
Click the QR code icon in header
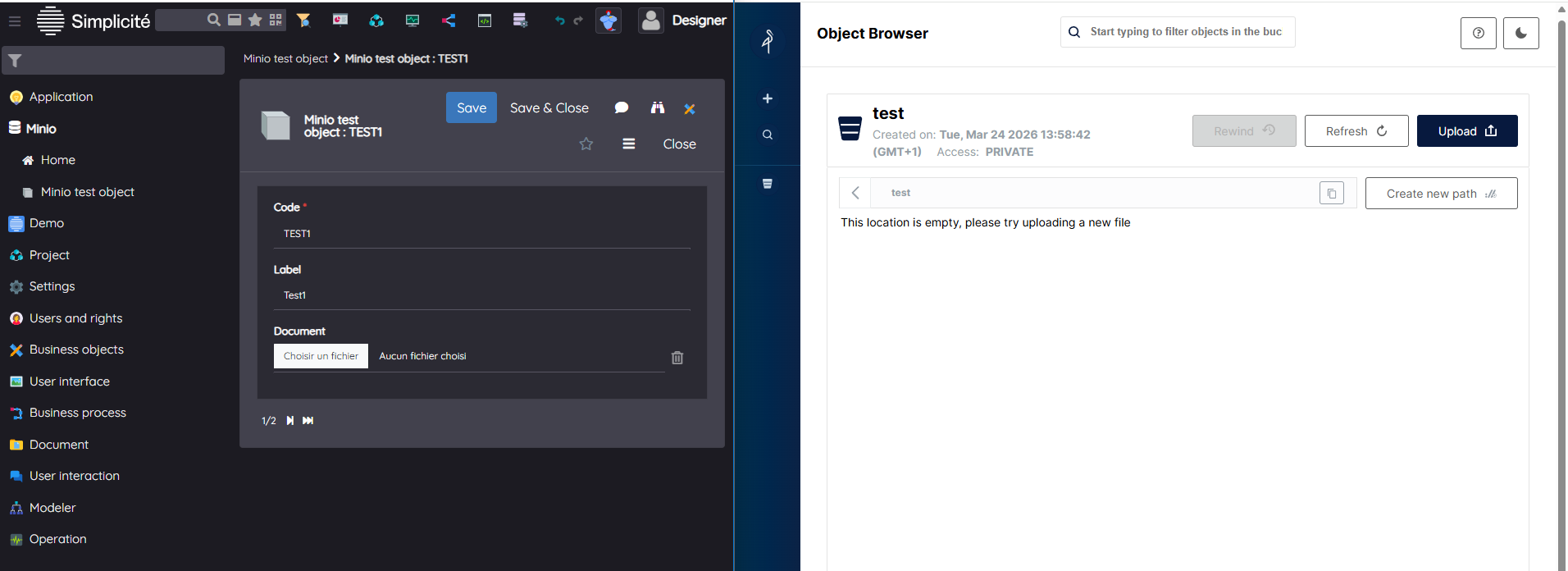coord(276,20)
